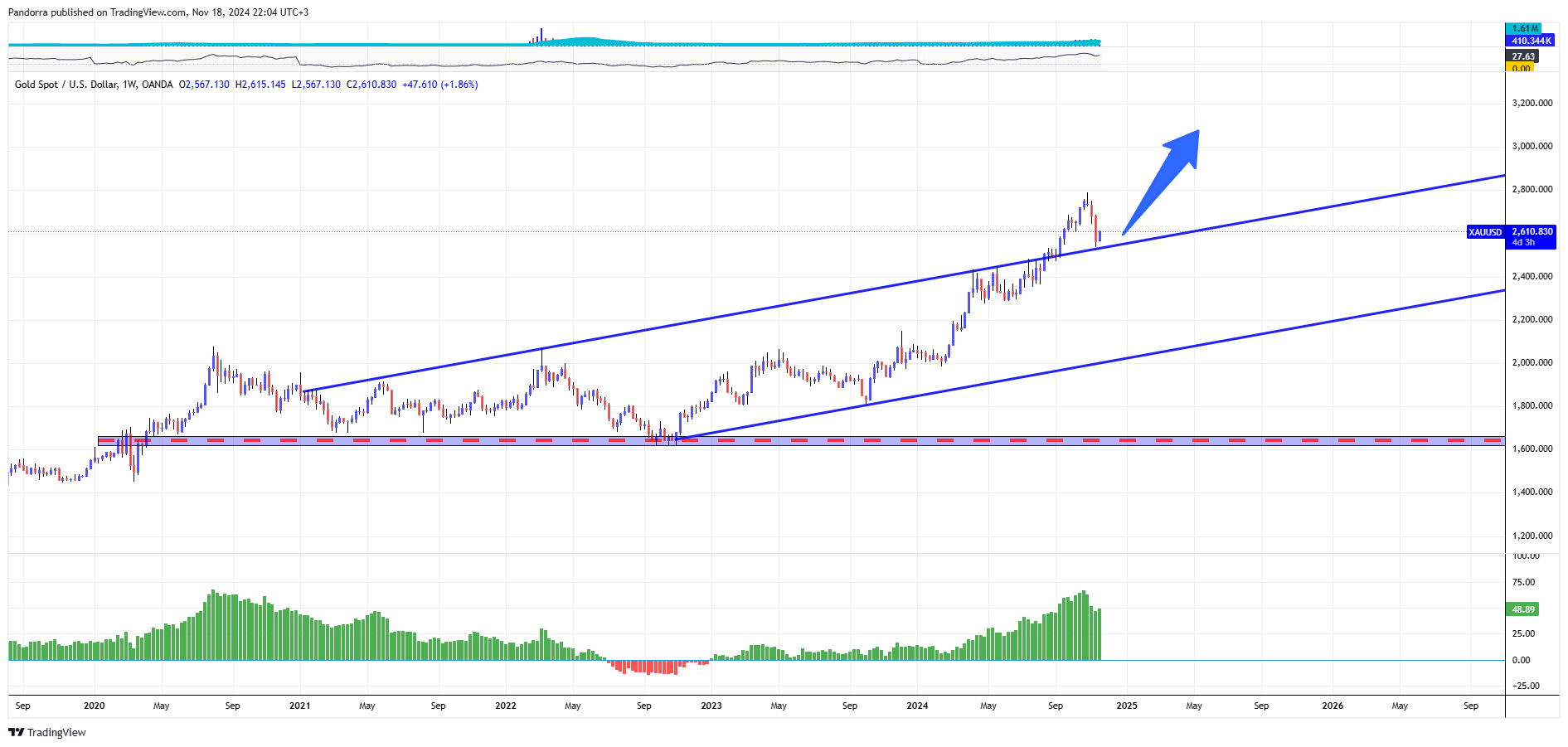Image resolution: width=1568 pixels, height=747 pixels.
Task: Click the 2024 label on time axis
Action: tap(917, 706)
